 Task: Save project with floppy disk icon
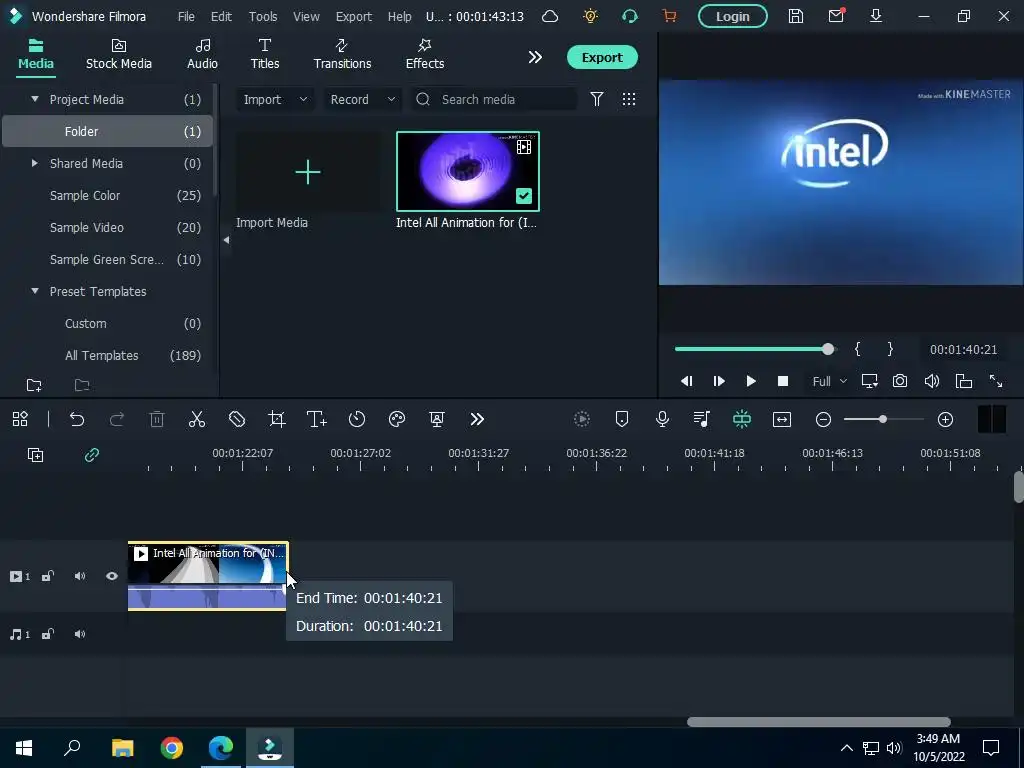(795, 16)
